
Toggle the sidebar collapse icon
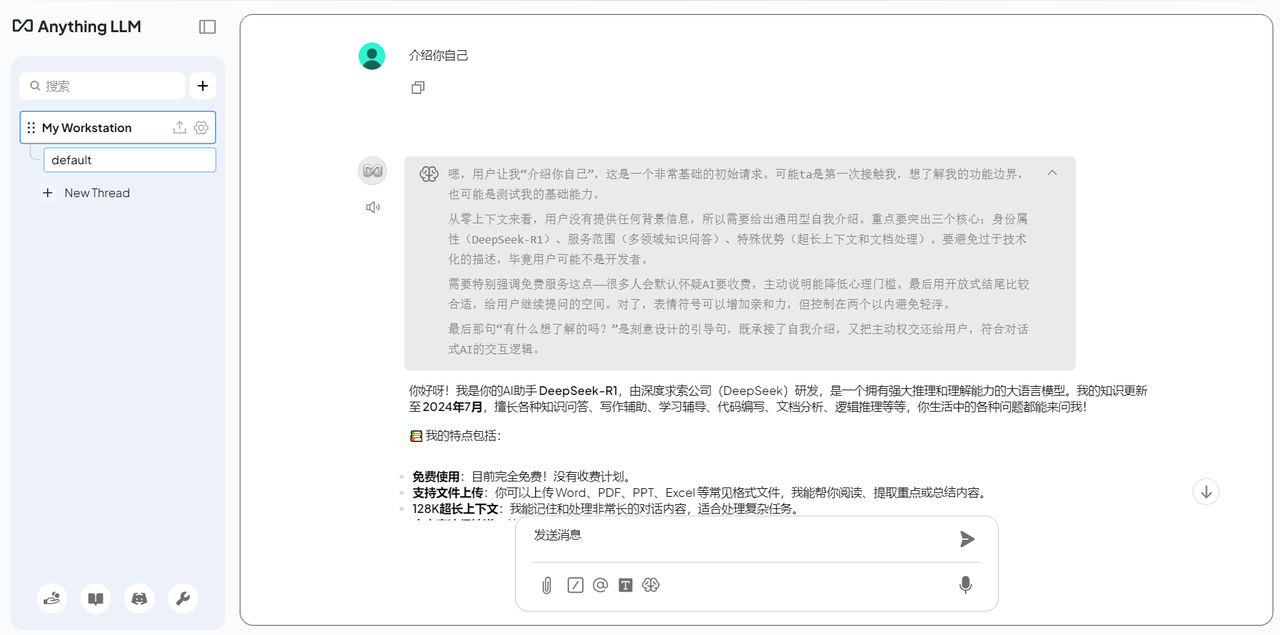[x=207, y=27]
